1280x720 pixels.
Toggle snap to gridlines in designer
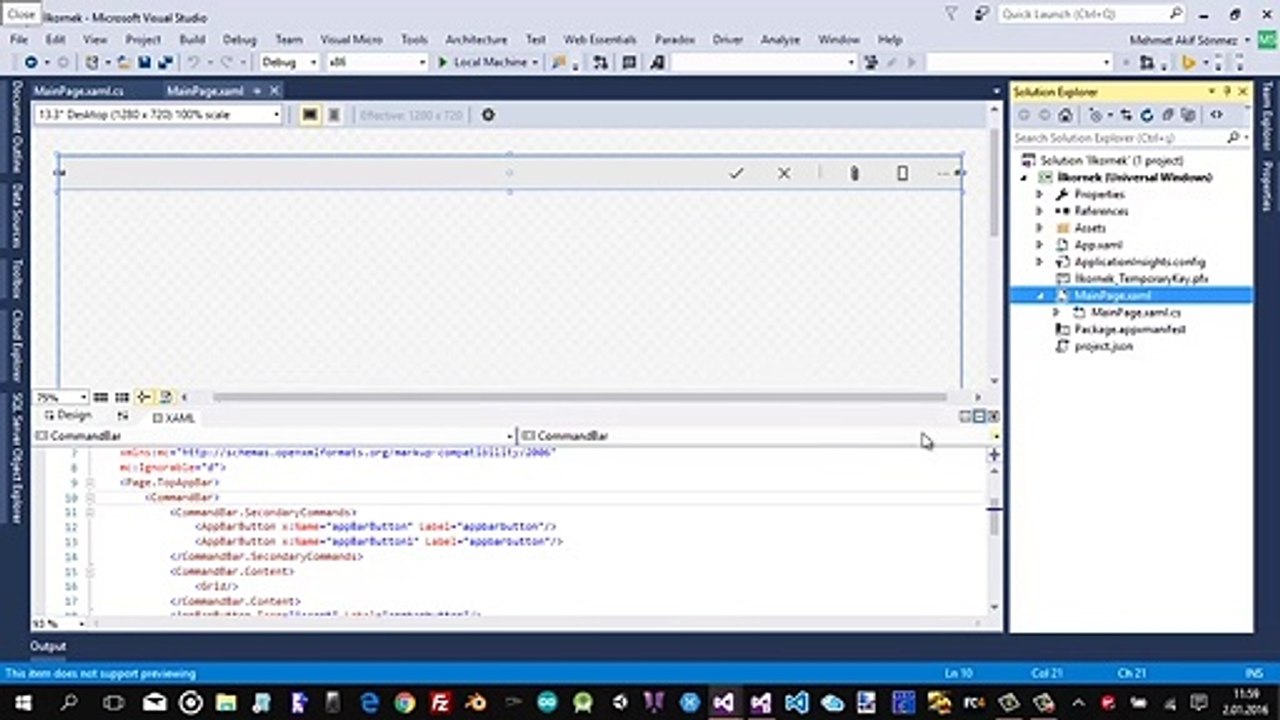click(x=122, y=397)
